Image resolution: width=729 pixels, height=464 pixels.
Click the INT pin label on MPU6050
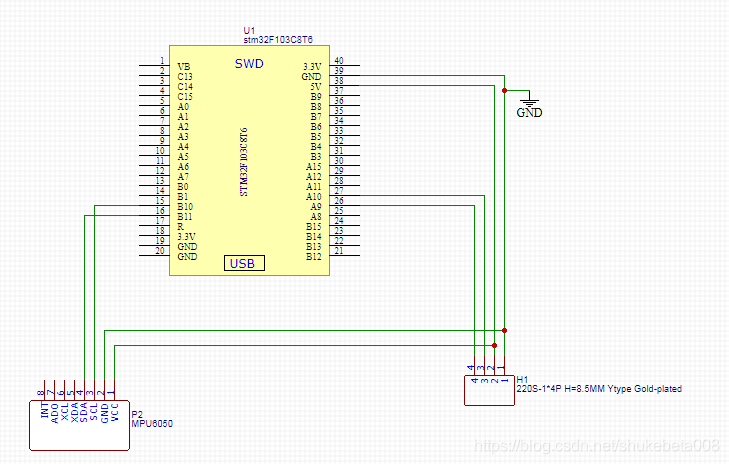pyautogui.click(x=45, y=410)
